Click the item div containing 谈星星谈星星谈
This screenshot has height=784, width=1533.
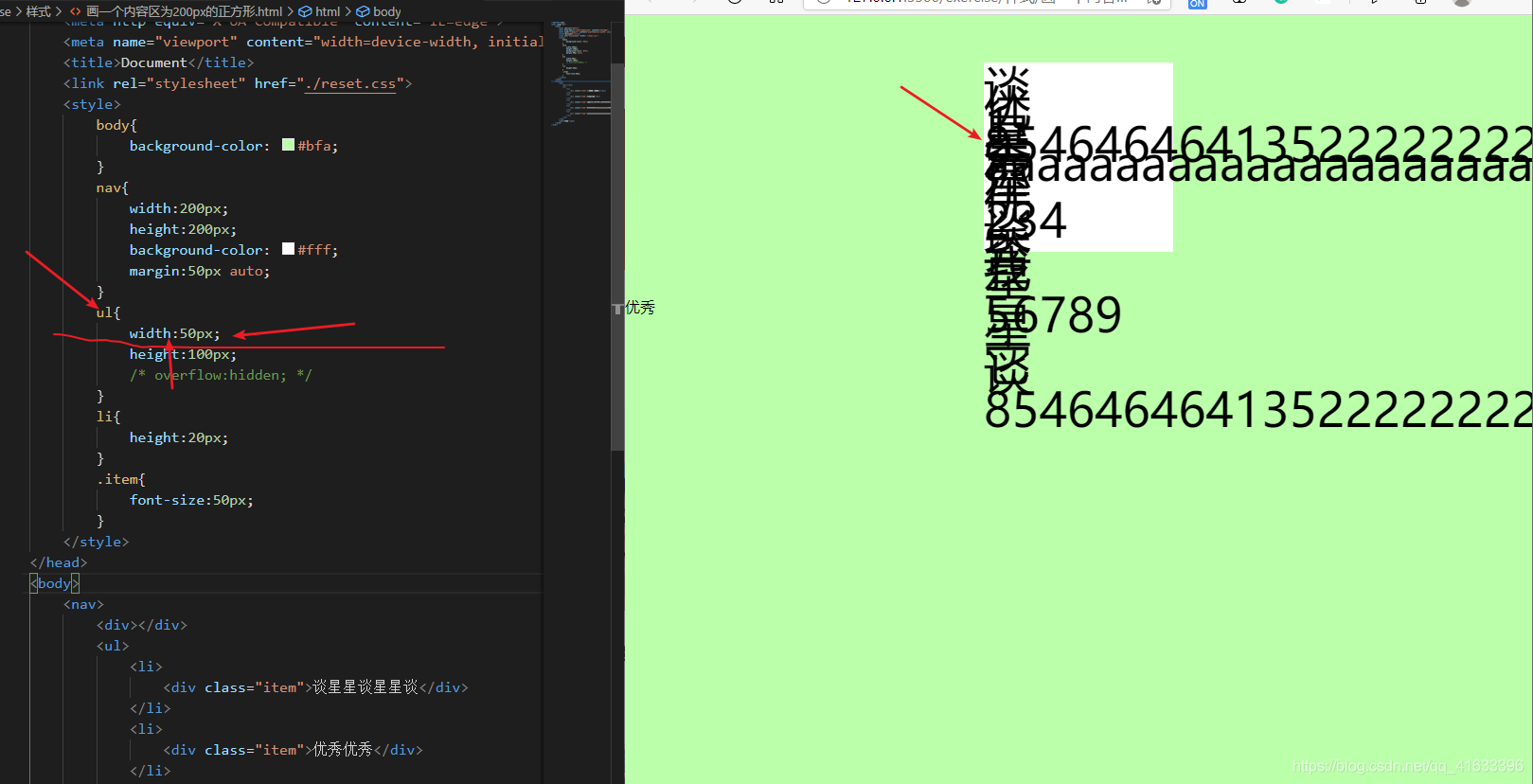pyautogui.click(x=315, y=687)
